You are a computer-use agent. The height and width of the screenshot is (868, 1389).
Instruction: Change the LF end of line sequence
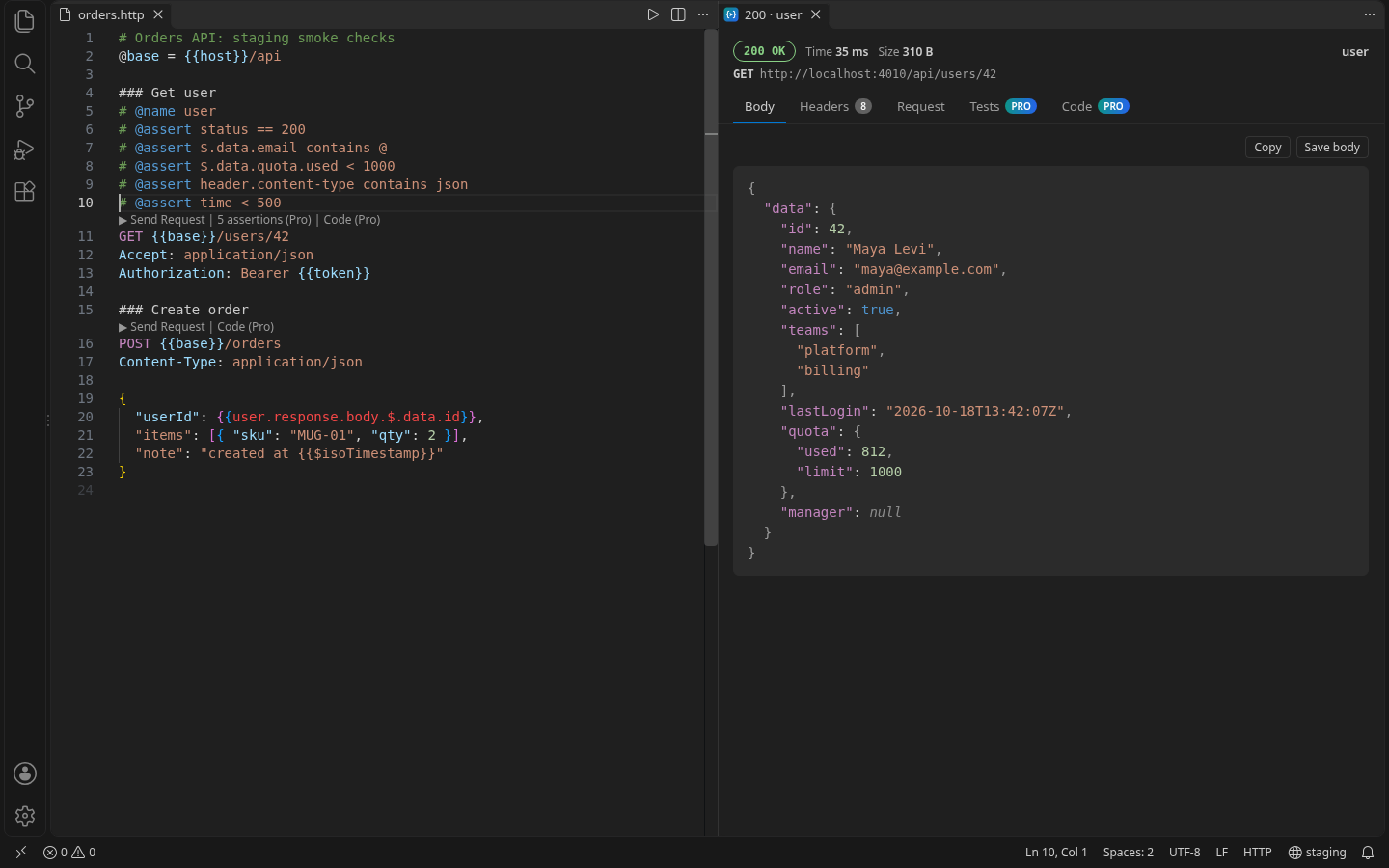1221,853
